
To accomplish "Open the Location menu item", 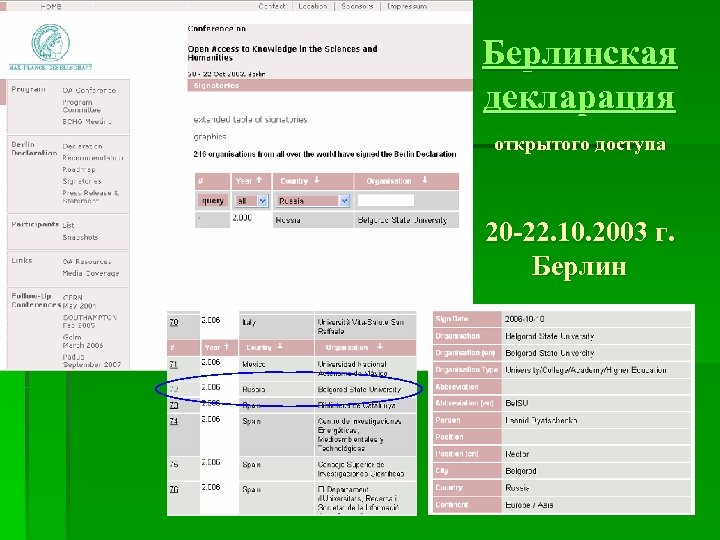I will tap(313, 6).
